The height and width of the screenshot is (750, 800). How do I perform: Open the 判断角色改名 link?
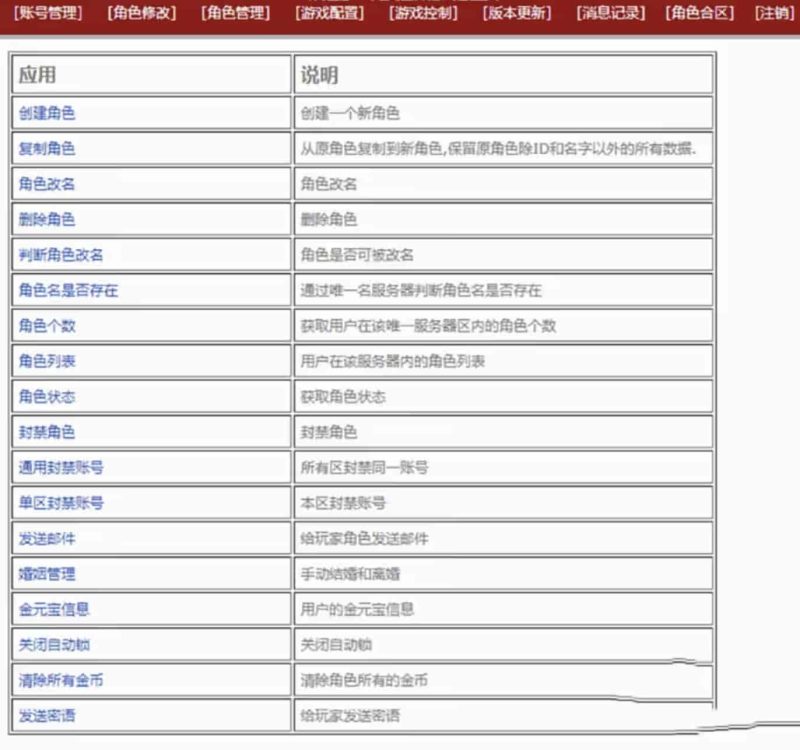coord(61,255)
